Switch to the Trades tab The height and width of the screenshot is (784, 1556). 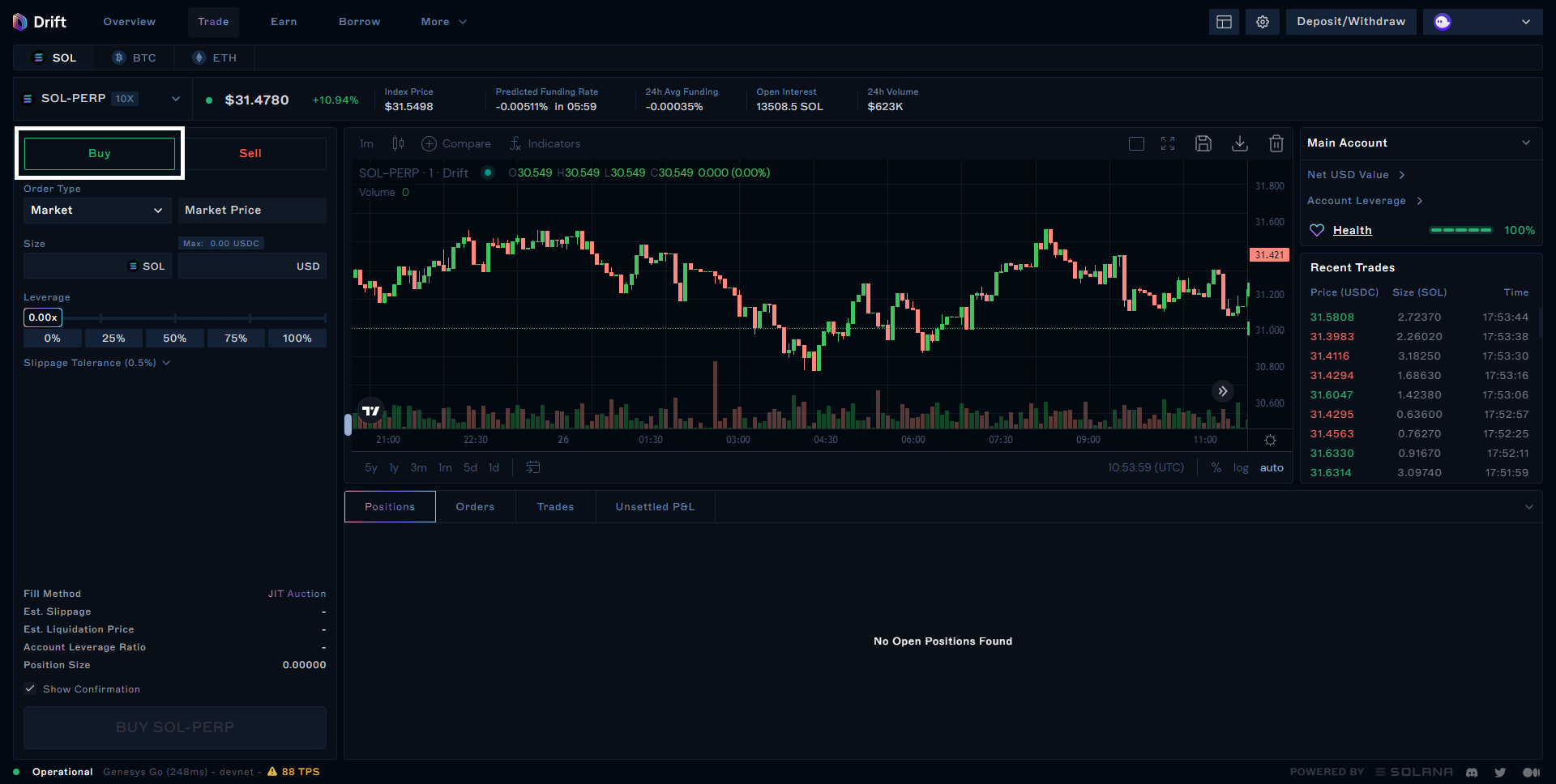coord(555,507)
